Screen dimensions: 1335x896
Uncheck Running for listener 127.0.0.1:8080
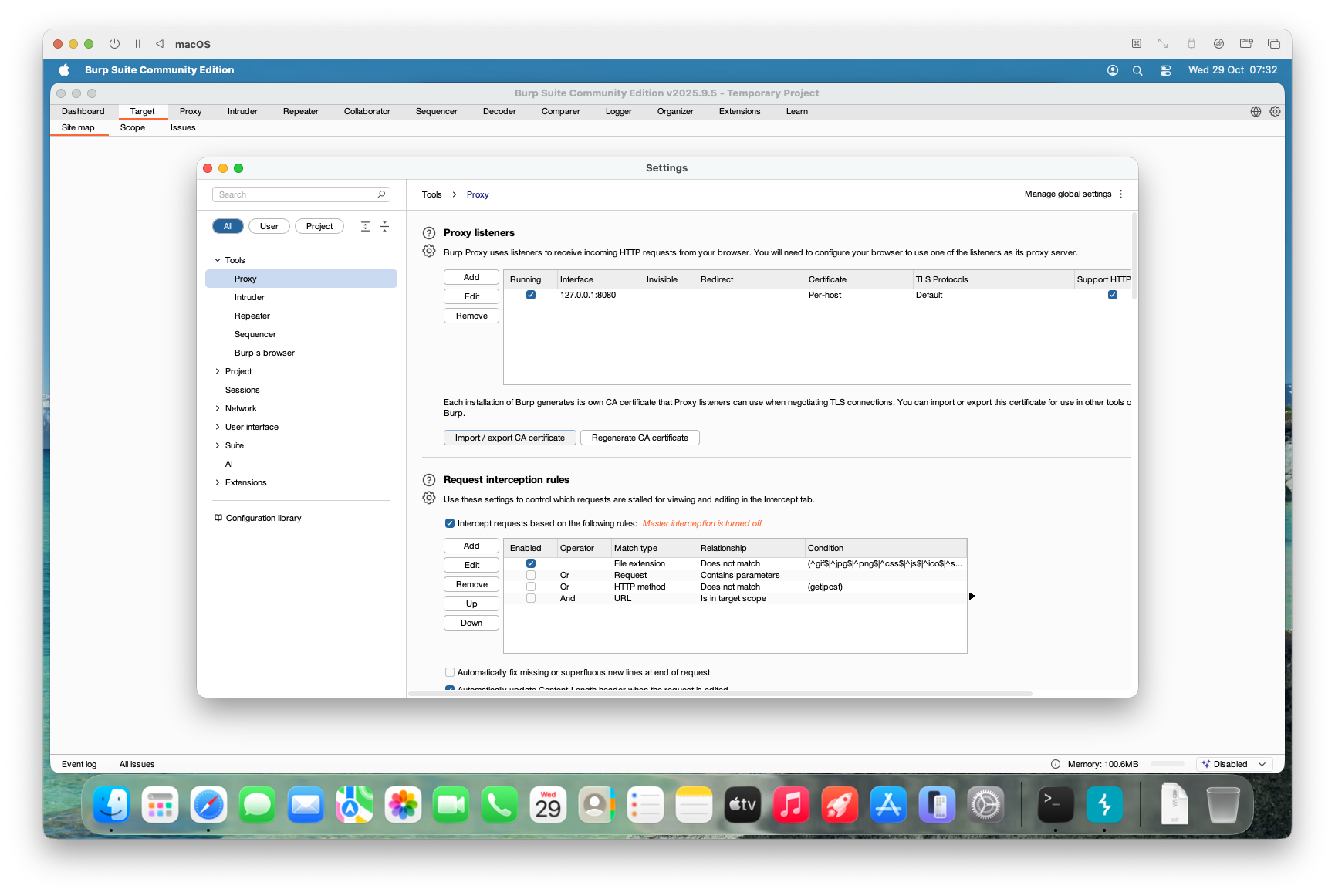[531, 295]
